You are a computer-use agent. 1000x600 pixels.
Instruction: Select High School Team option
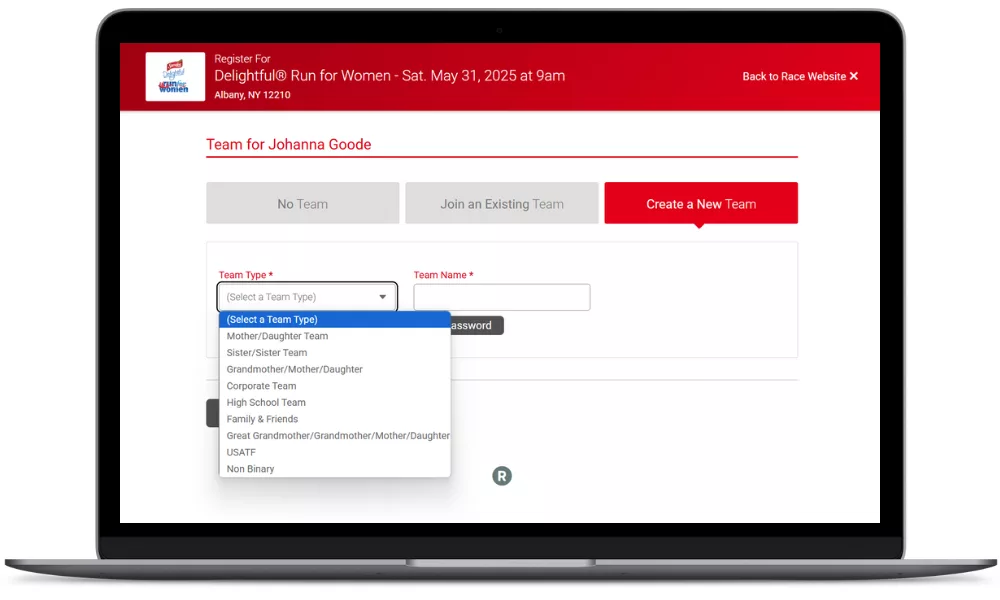335,402
